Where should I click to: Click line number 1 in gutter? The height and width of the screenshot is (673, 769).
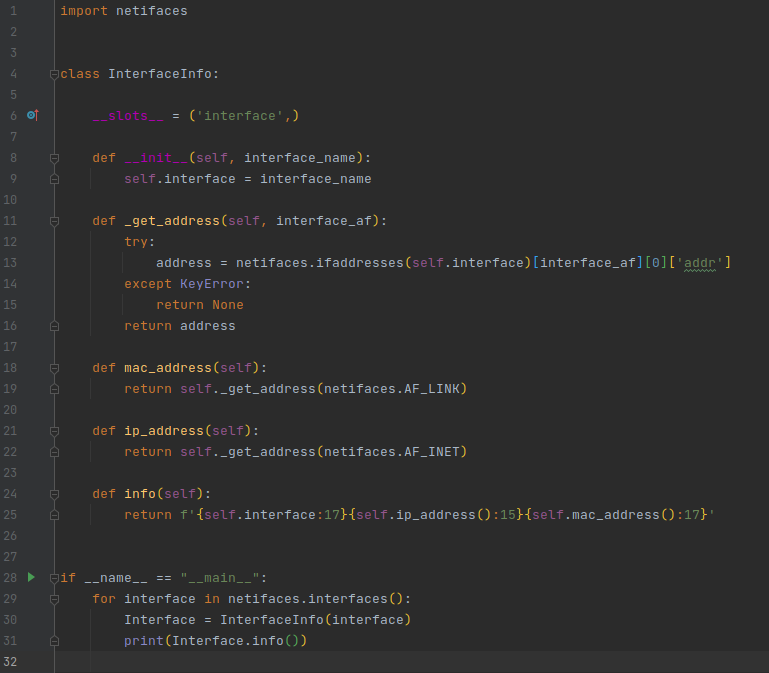coord(13,11)
